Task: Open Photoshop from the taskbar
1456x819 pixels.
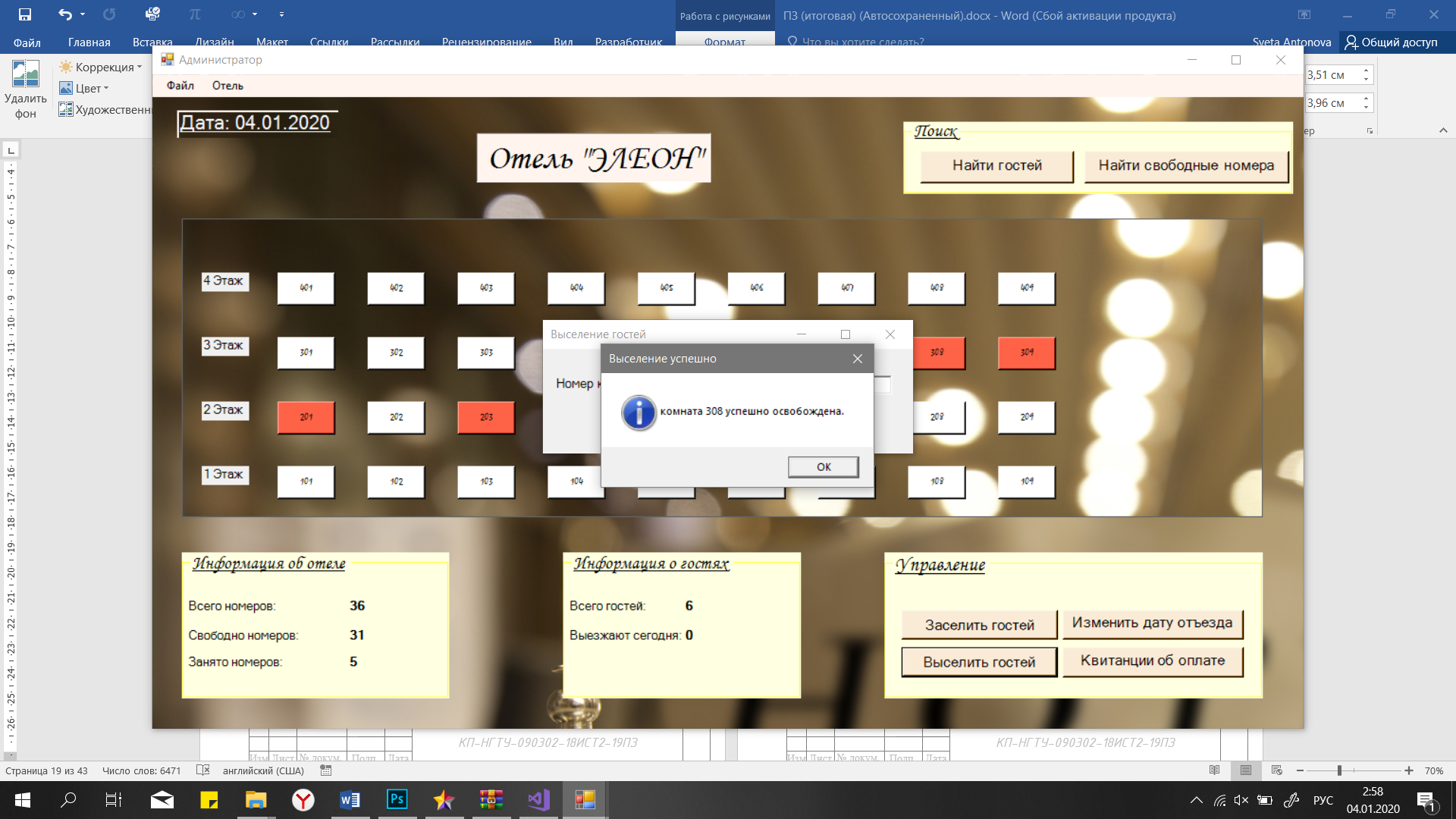Action: click(x=397, y=800)
